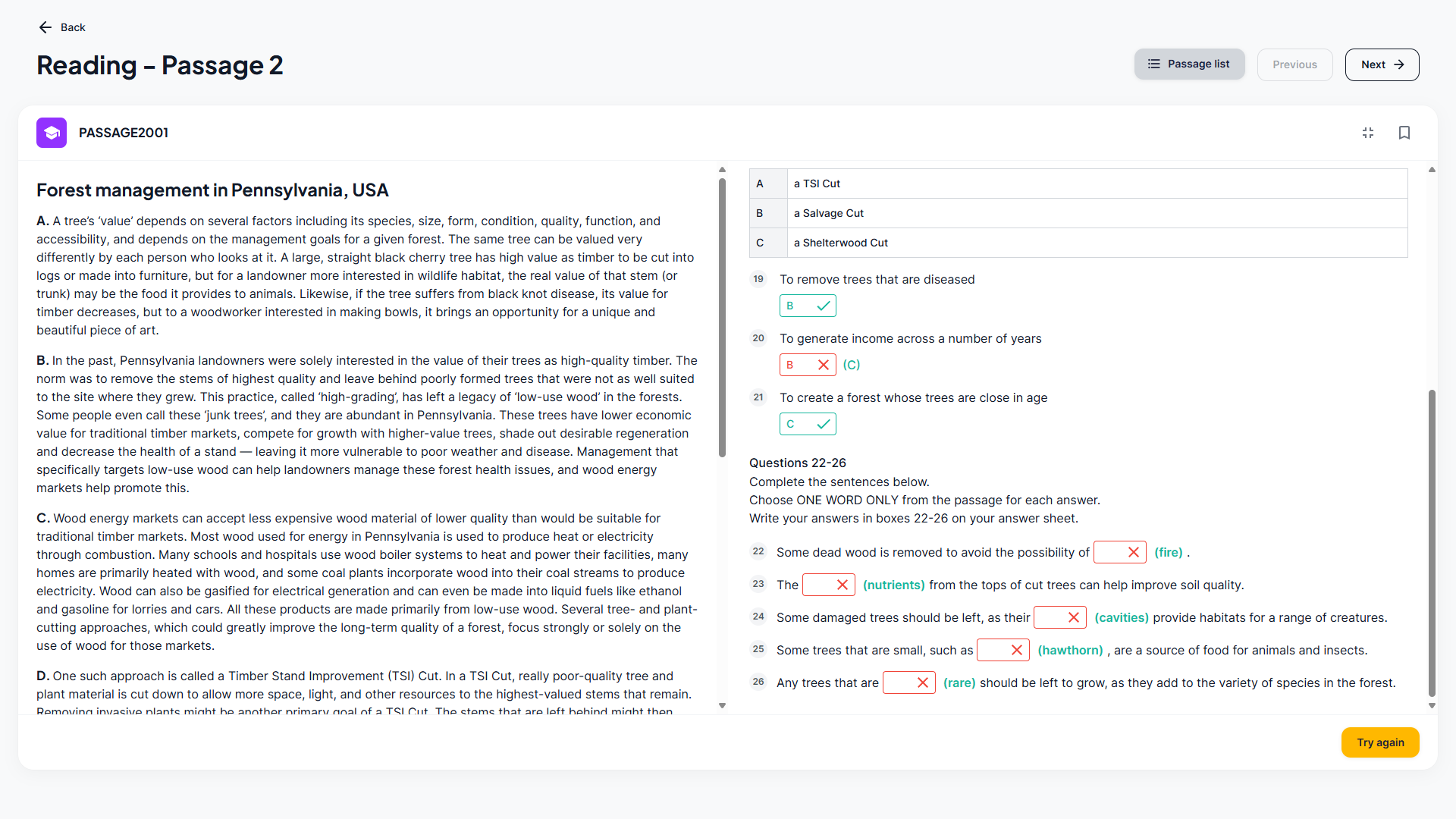This screenshot has height=819, width=1456.
Task: Click the passage scroll up arrow
Action: (x=722, y=170)
